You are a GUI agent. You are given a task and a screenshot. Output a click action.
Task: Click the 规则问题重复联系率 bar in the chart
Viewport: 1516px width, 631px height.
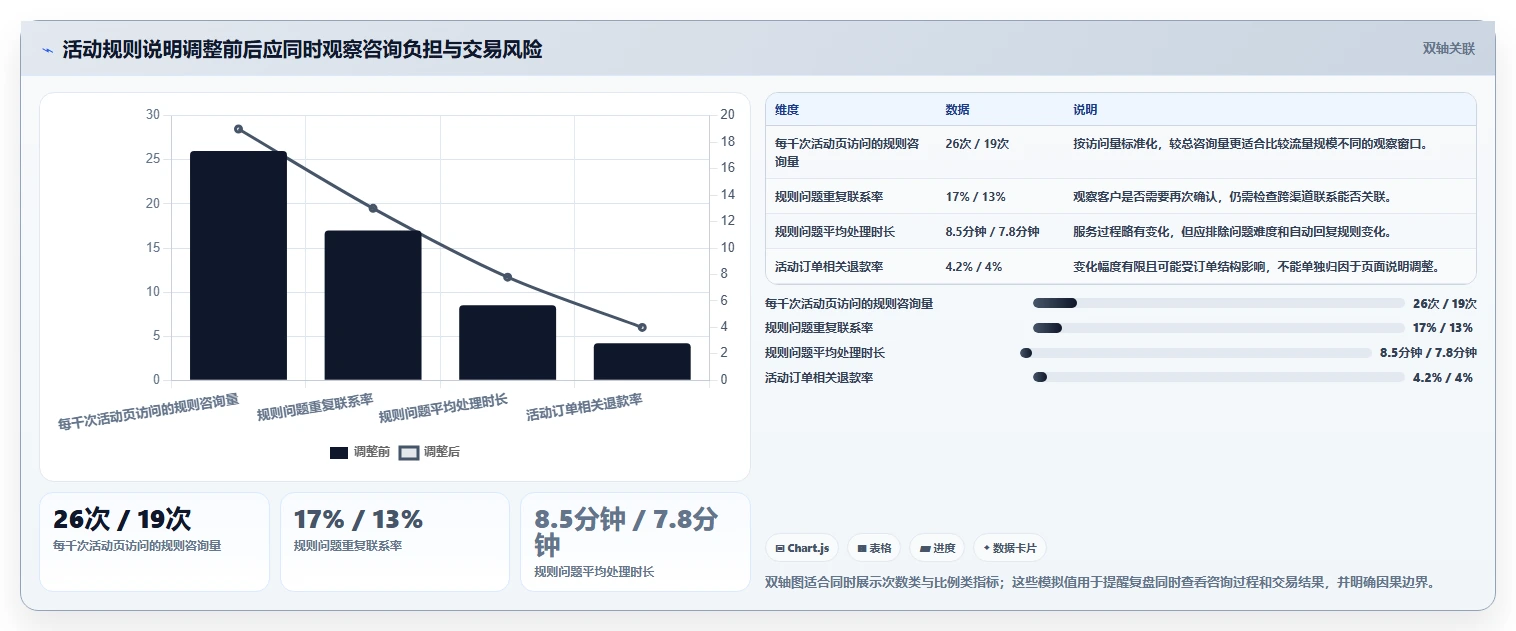(373, 305)
